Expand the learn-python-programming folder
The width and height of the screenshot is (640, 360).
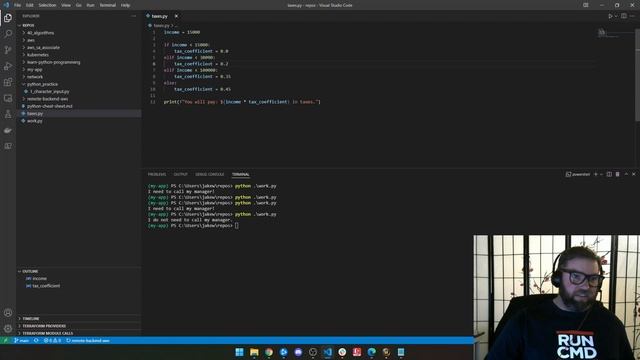coord(53,62)
